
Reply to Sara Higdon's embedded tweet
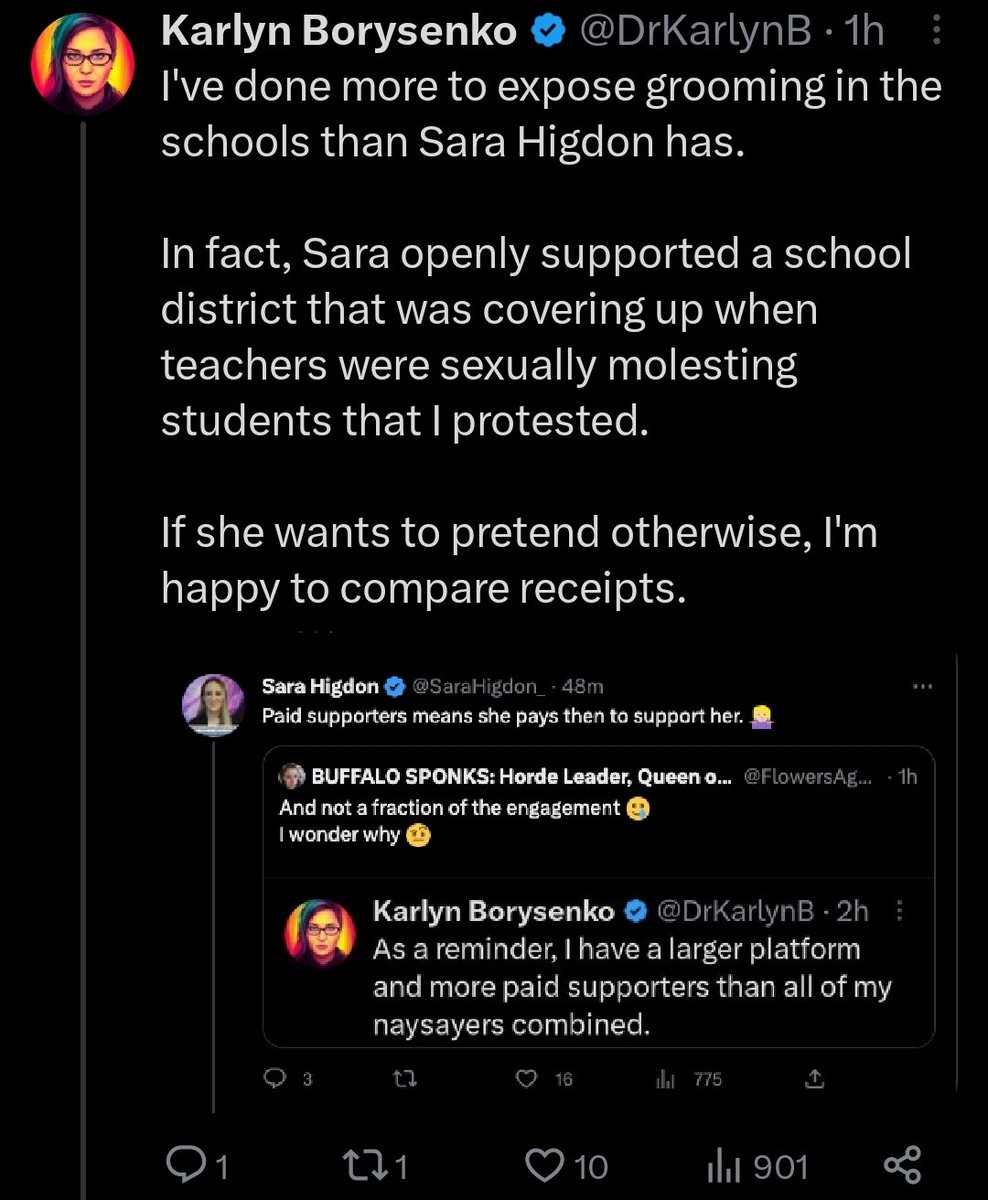click(x=274, y=1079)
